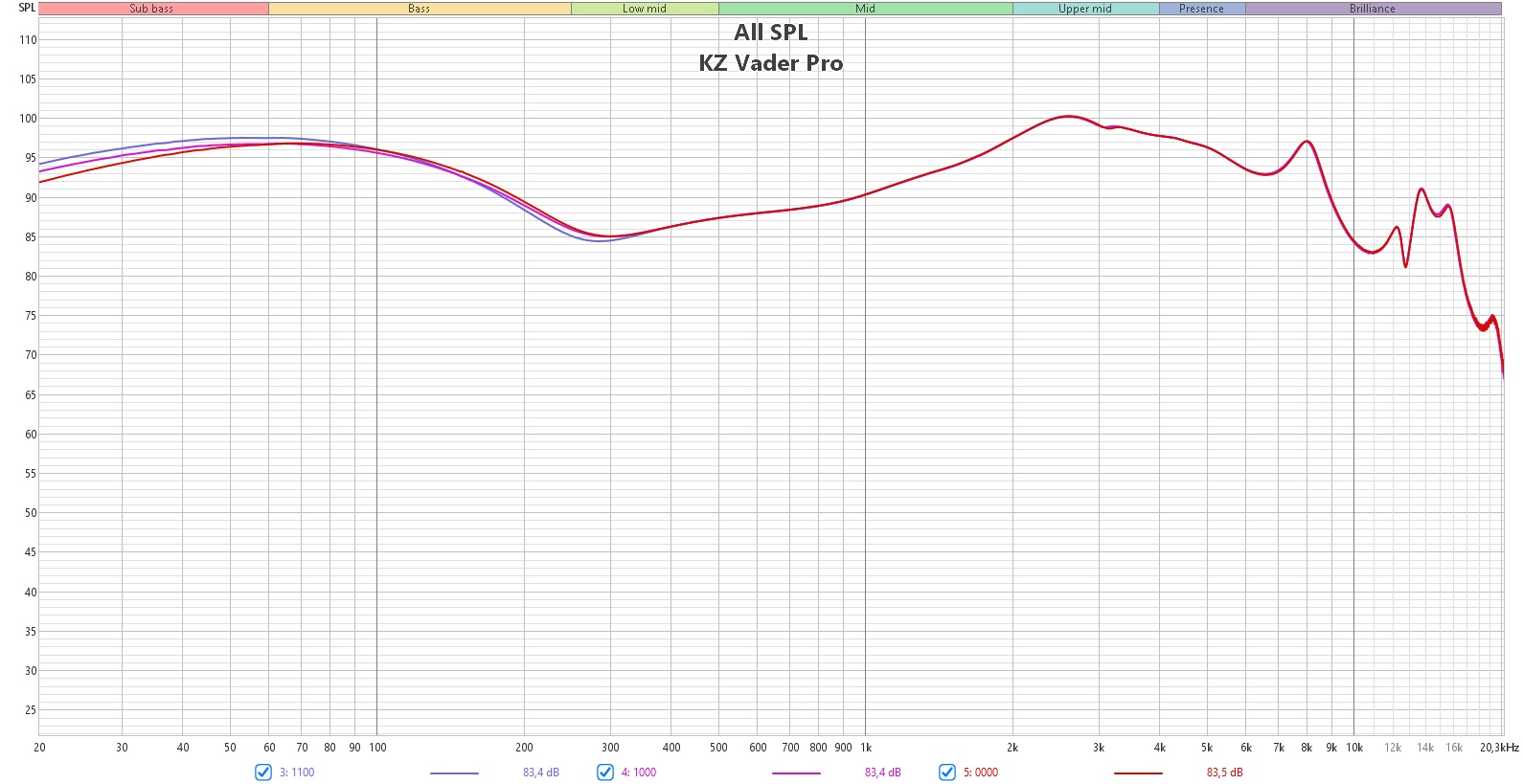
Task: Click the Mid frequency band label
Action: coord(866,9)
